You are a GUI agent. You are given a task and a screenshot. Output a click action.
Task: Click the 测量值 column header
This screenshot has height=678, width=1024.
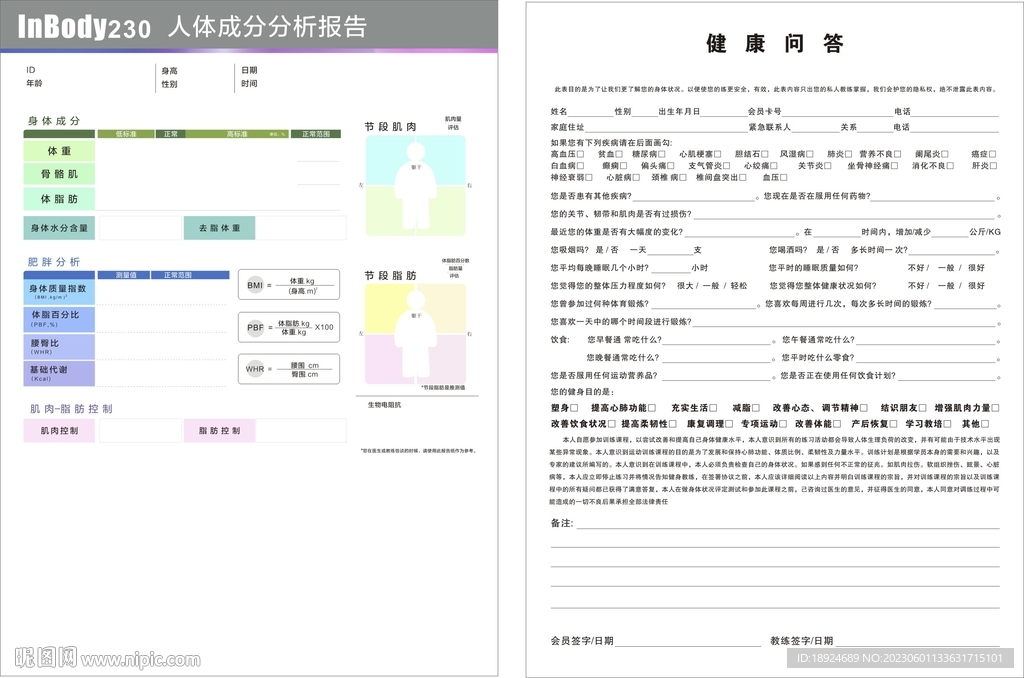click(x=126, y=275)
